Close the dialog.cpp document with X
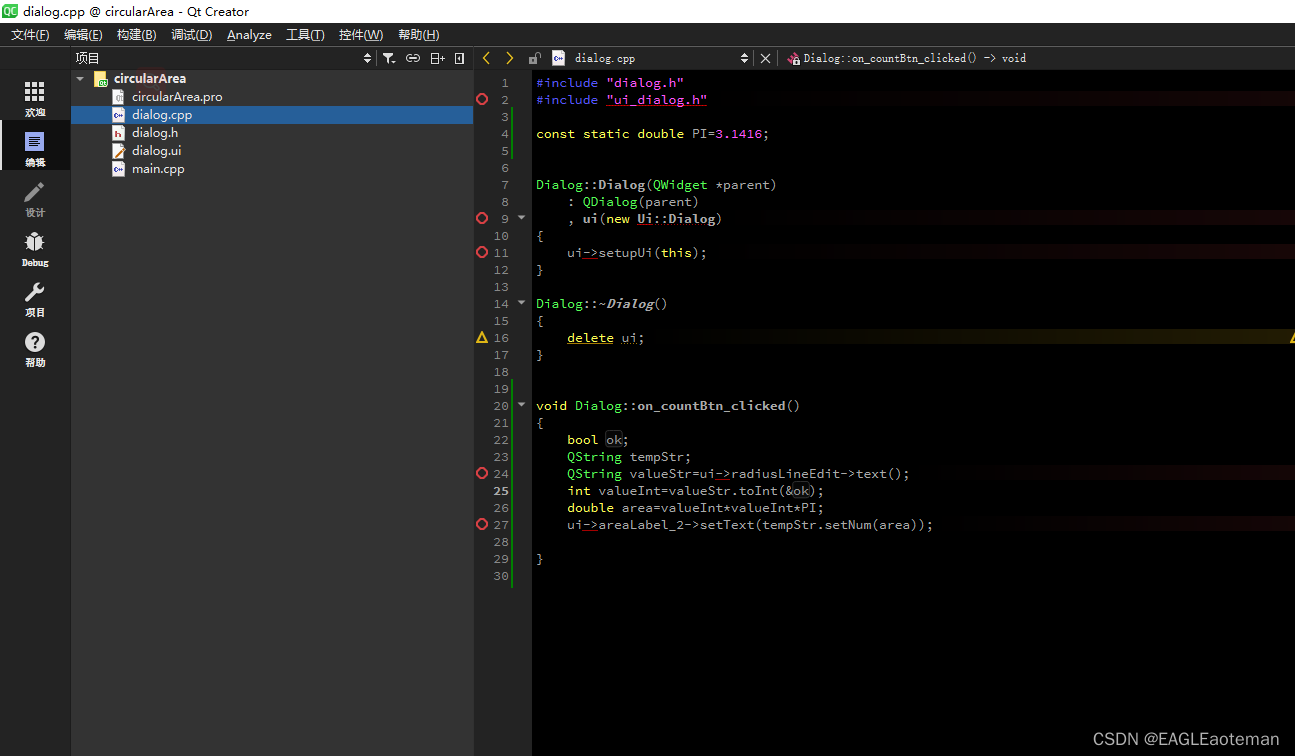 tap(766, 58)
